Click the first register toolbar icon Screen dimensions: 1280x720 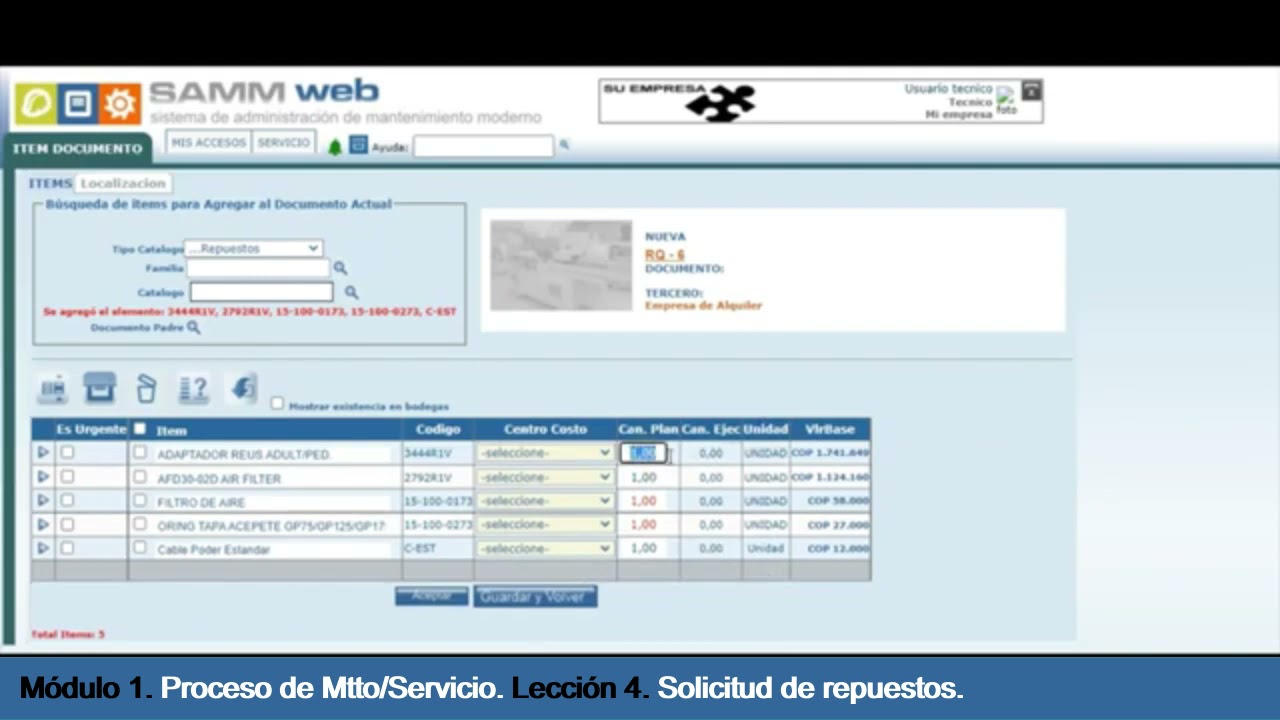pyautogui.click(x=53, y=388)
